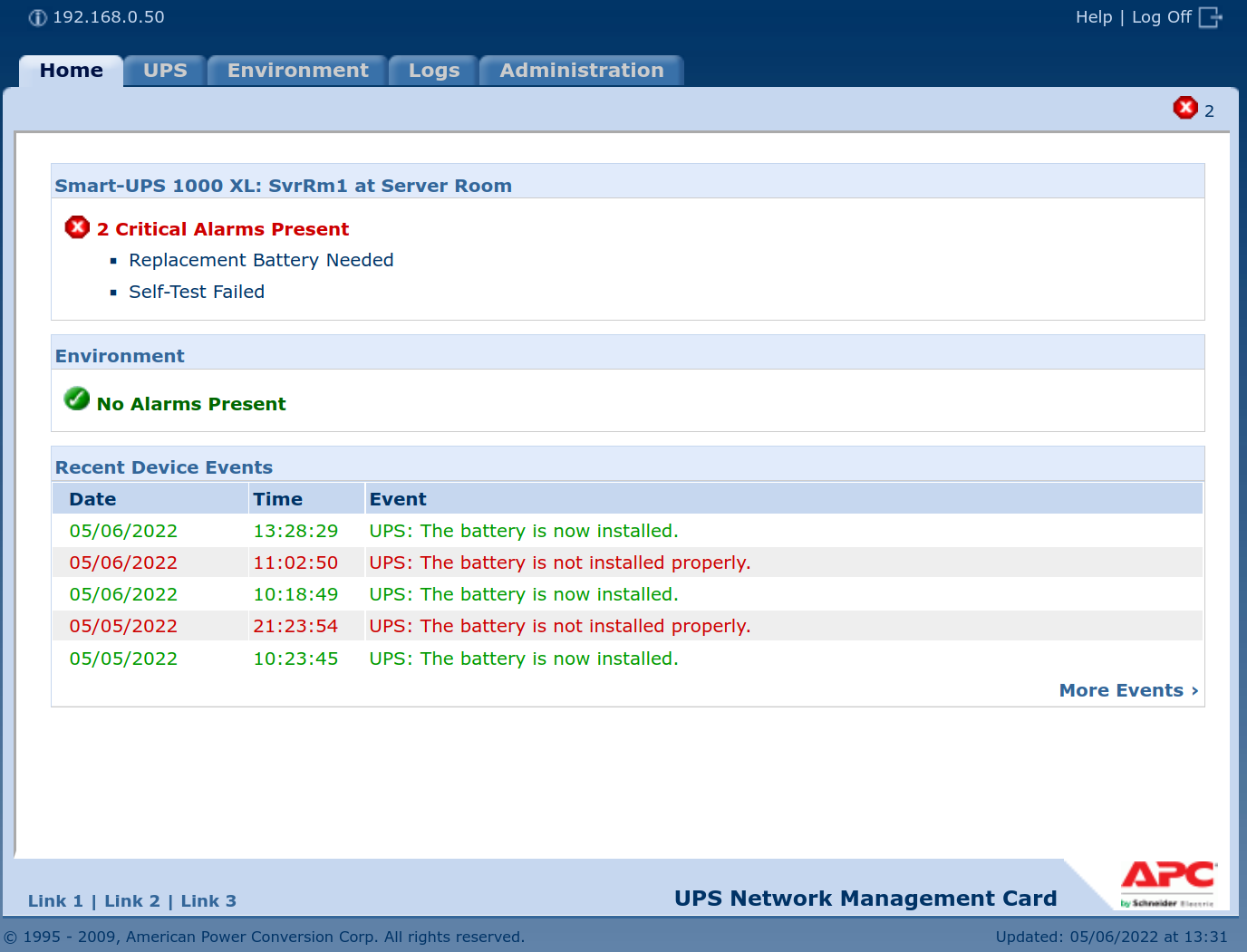
Task: Click the event text on the 13:28:29 row
Action: point(524,531)
